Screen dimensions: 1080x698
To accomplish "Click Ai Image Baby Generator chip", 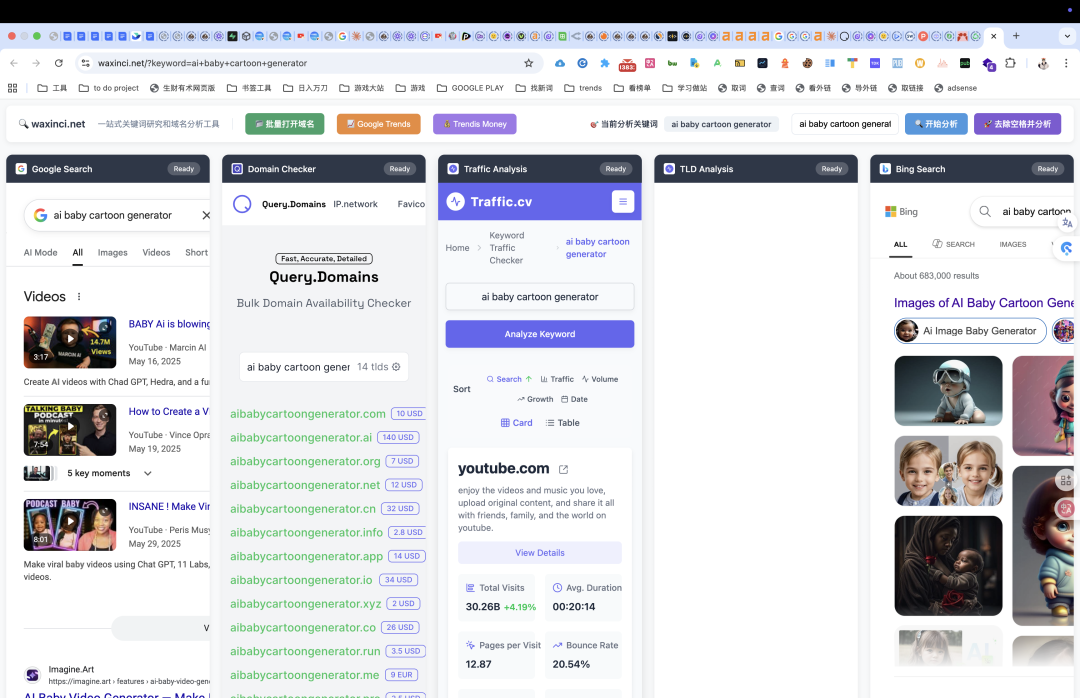I will click(x=970, y=331).
